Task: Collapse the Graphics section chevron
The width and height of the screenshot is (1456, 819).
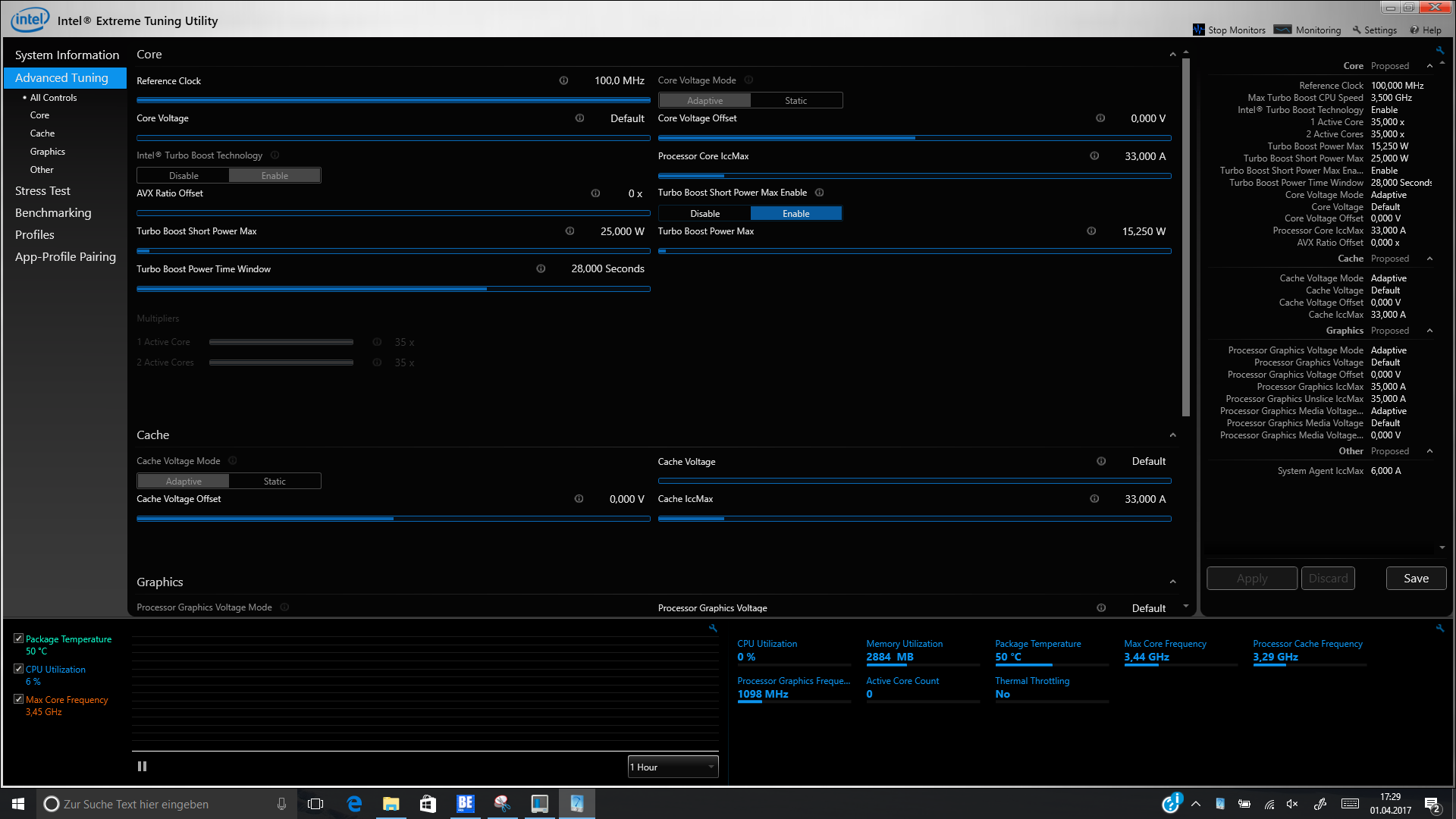Action: (1172, 582)
